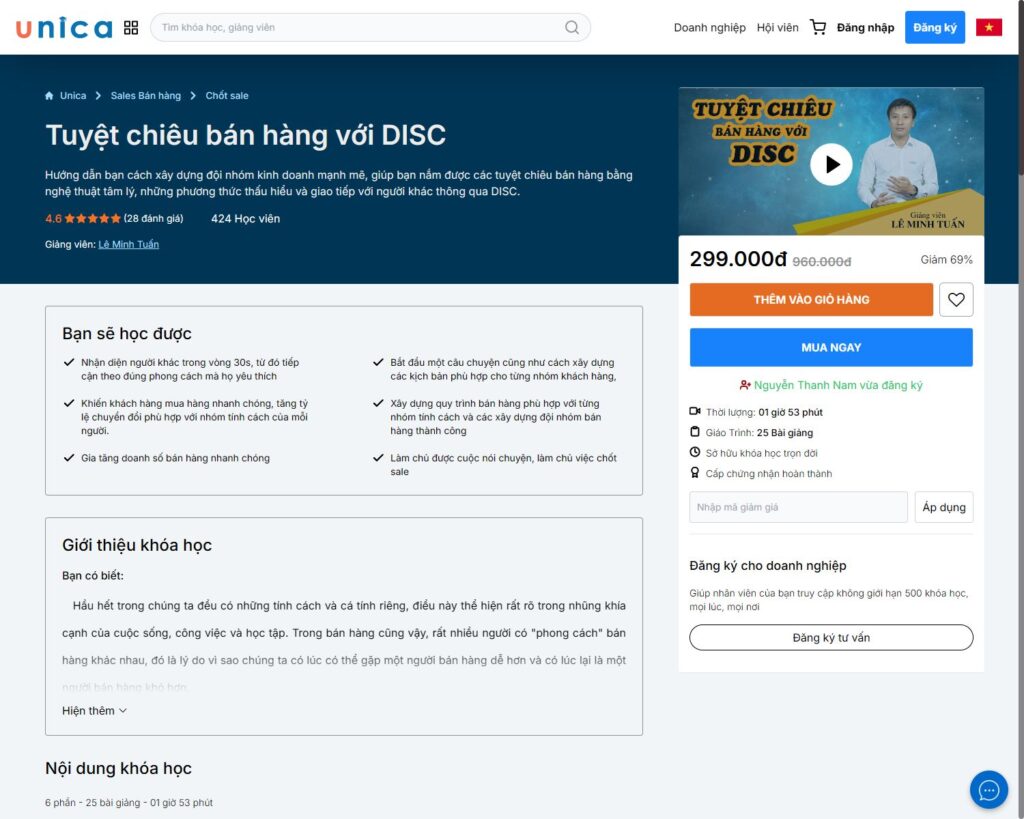The height and width of the screenshot is (819, 1024).
Task: Click THÊM VÀO GIỎ HÀNG button
Action: [x=811, y=299]
